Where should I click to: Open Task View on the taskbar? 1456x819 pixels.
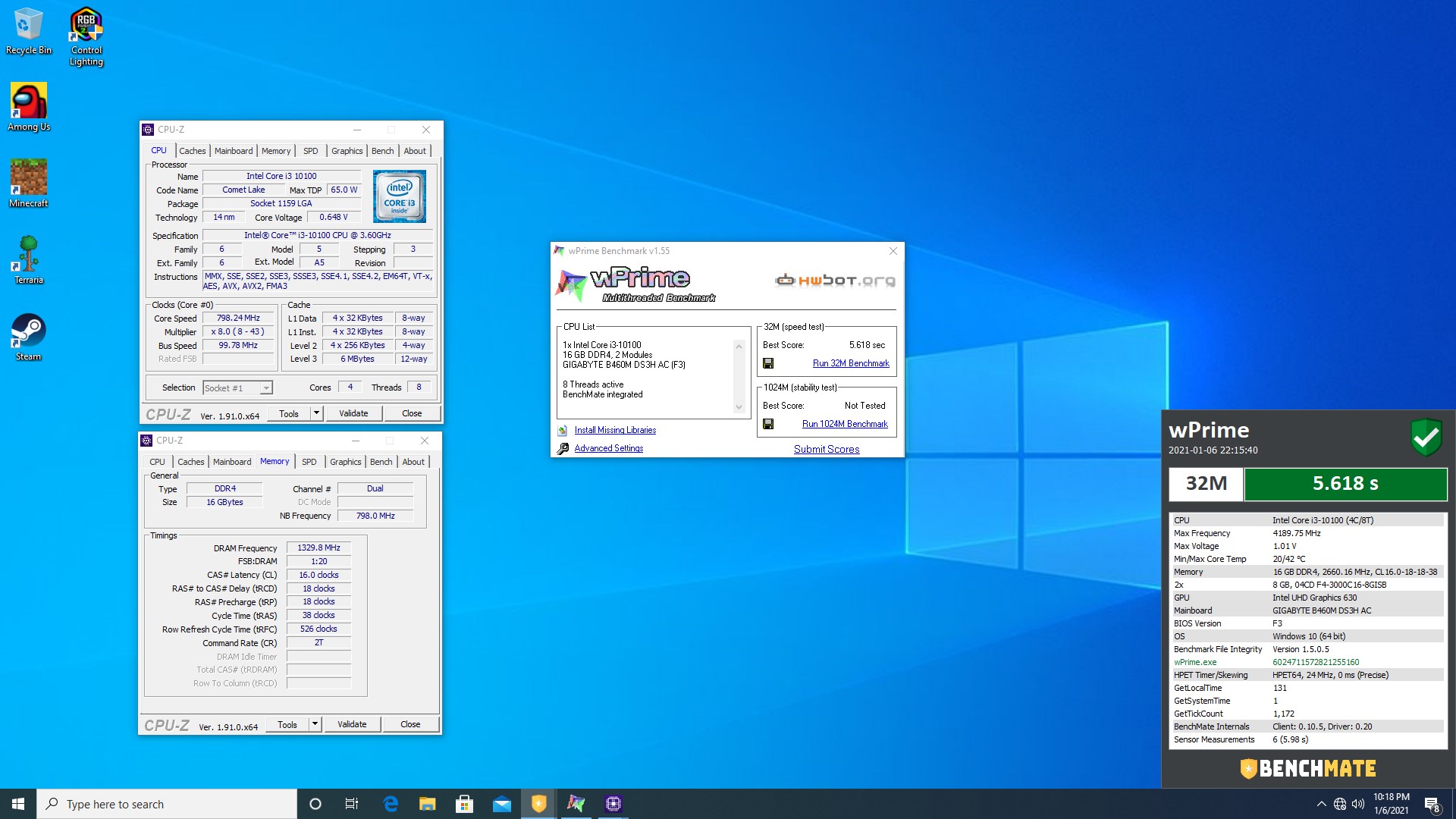click(352, 804)
